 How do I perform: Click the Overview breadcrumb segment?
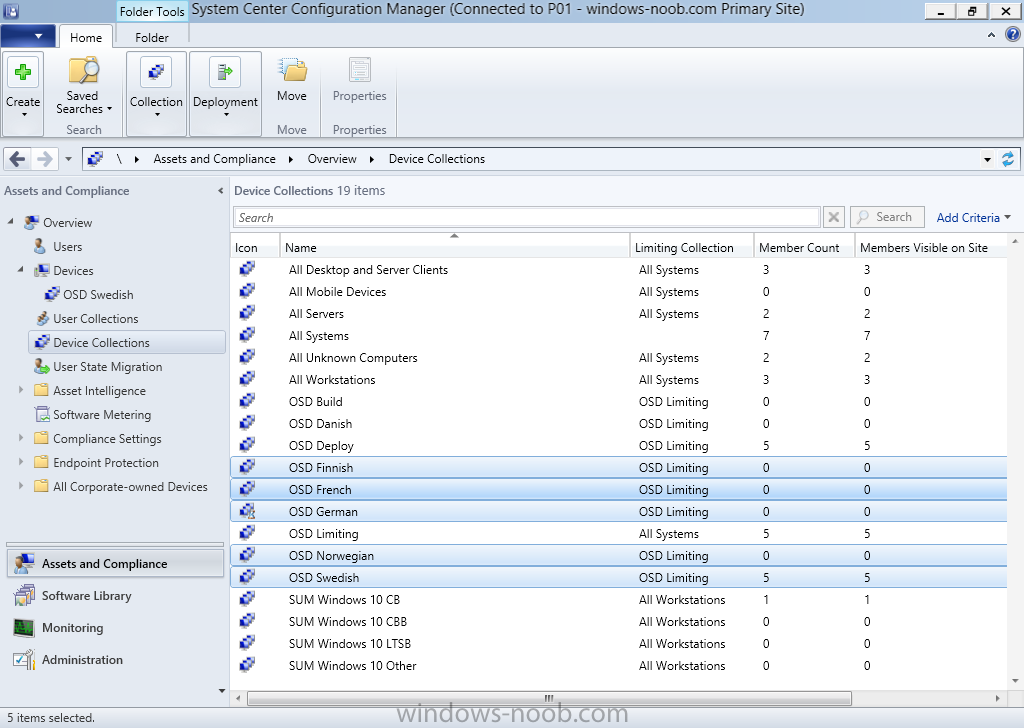(332, 159)
